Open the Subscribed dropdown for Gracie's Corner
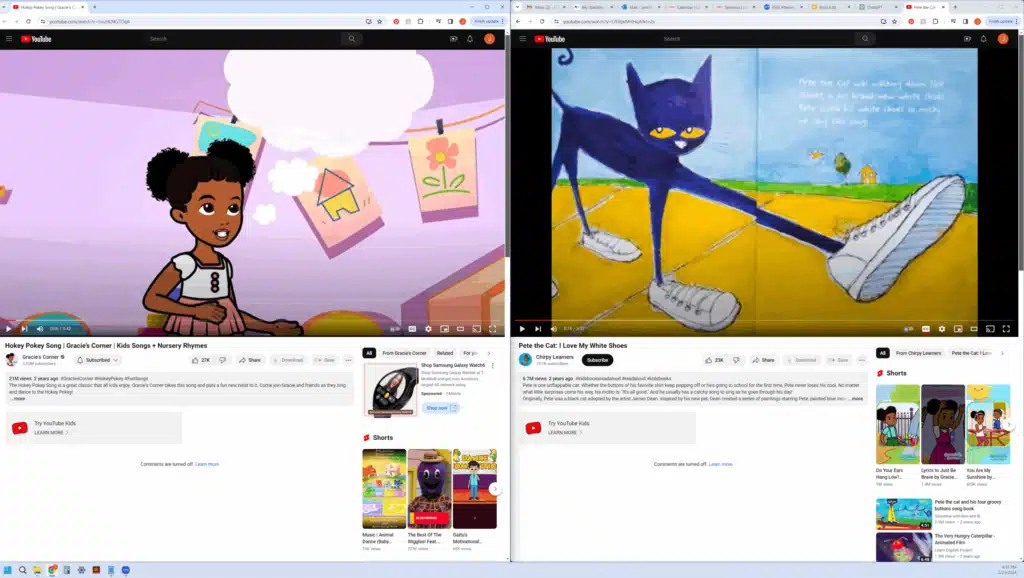 pyautogui.click(x=100, y=360)
